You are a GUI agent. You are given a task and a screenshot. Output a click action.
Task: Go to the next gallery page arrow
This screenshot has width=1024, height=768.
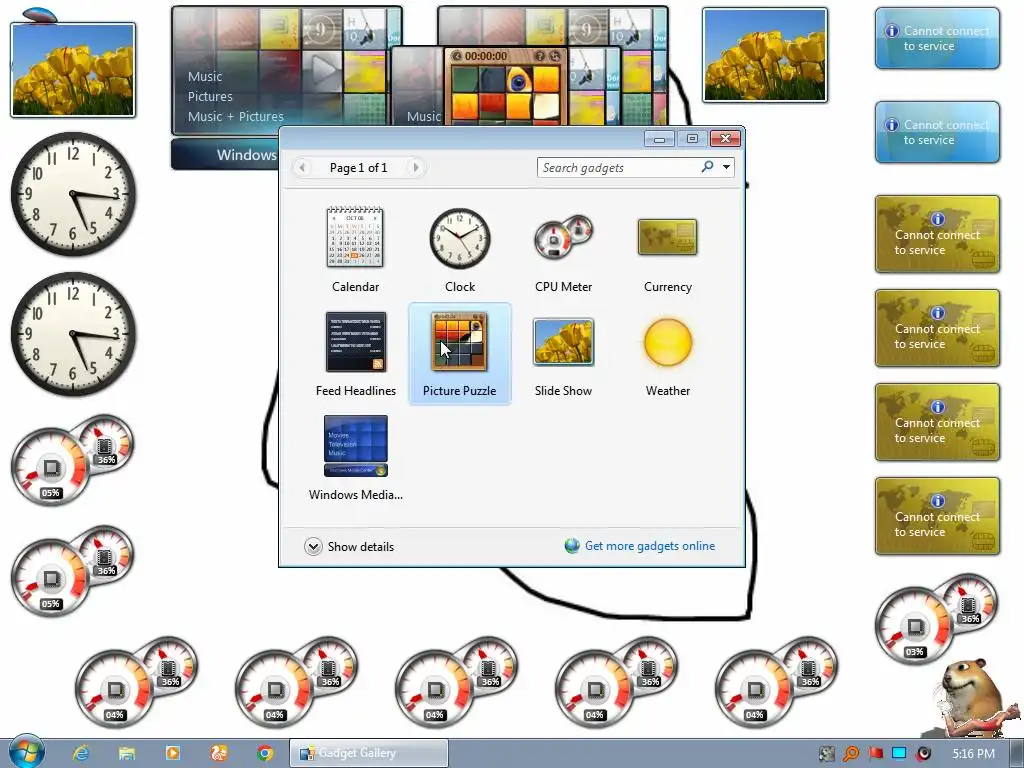(x=415, y=168)
